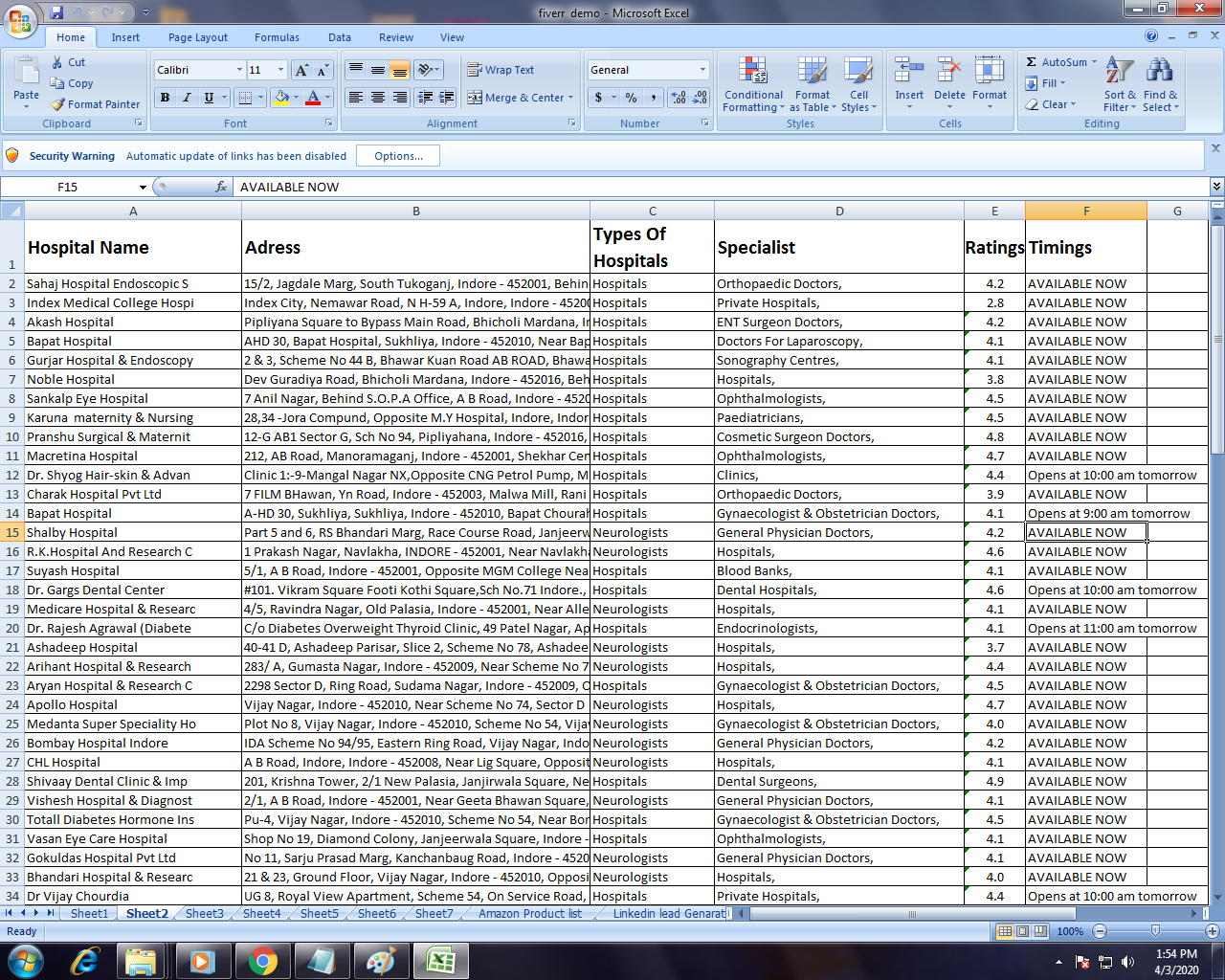Launch Google Chrome from the taskbar

pyautogui.click(x=262, y=960)
